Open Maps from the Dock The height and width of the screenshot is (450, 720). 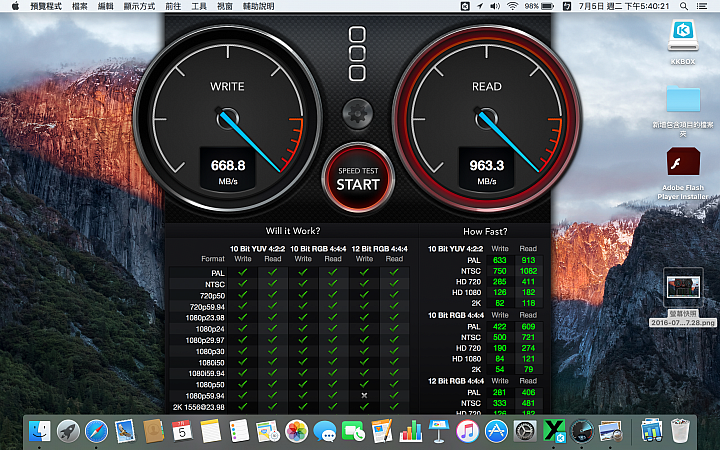click(x=268, y=431)
